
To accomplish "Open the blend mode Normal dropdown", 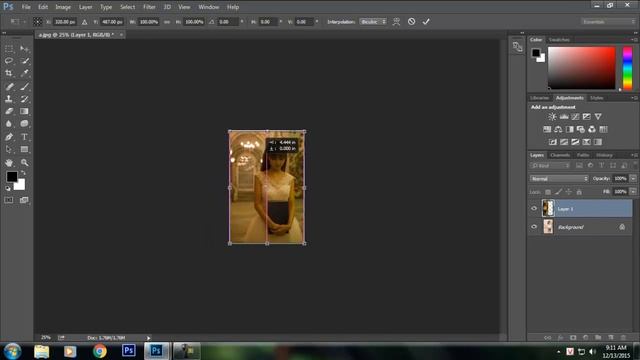I will 559,179.
